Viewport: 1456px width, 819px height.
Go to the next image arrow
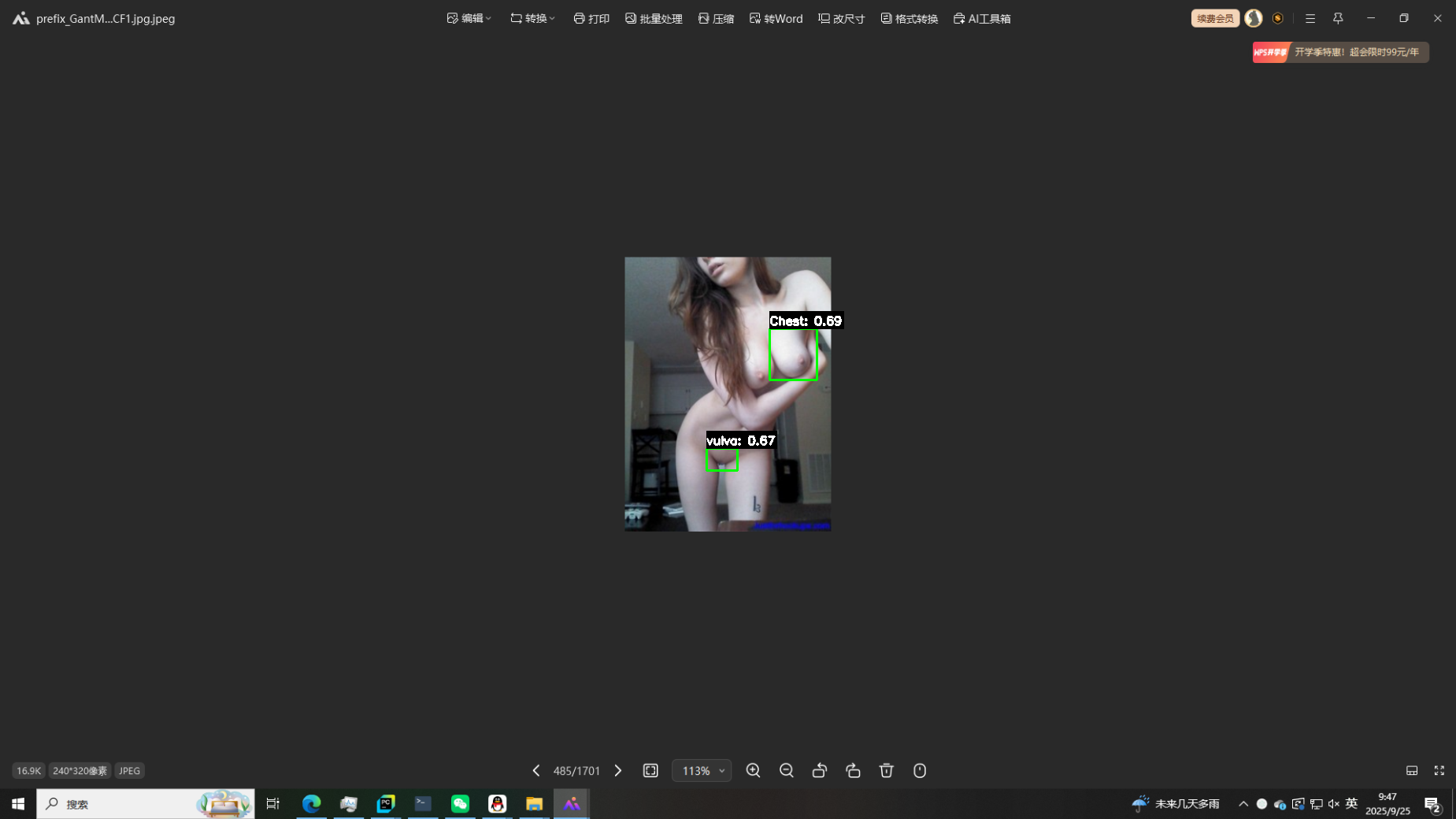pos(618,770)
